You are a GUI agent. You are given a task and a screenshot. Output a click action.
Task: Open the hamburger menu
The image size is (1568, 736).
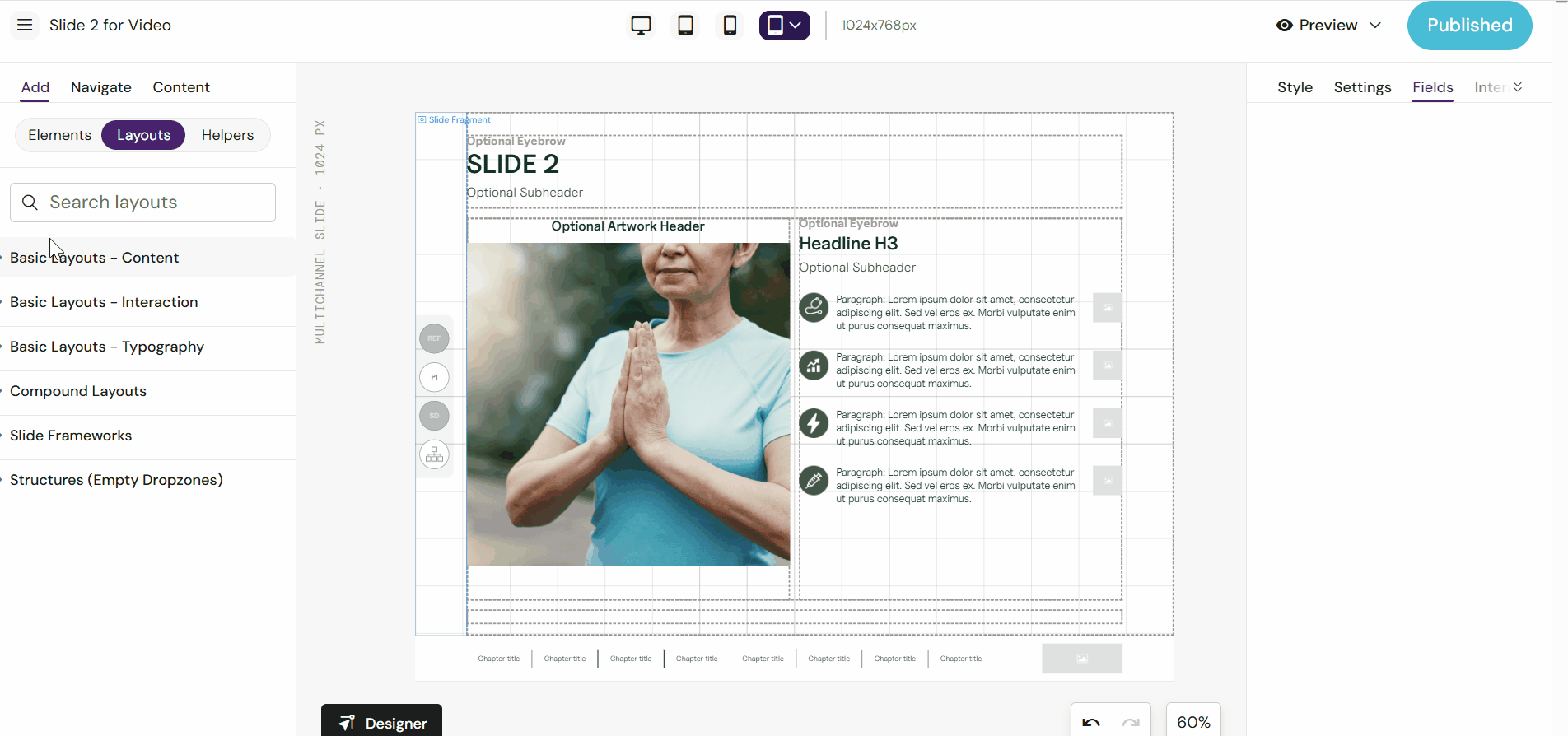(x=25, y=25)
